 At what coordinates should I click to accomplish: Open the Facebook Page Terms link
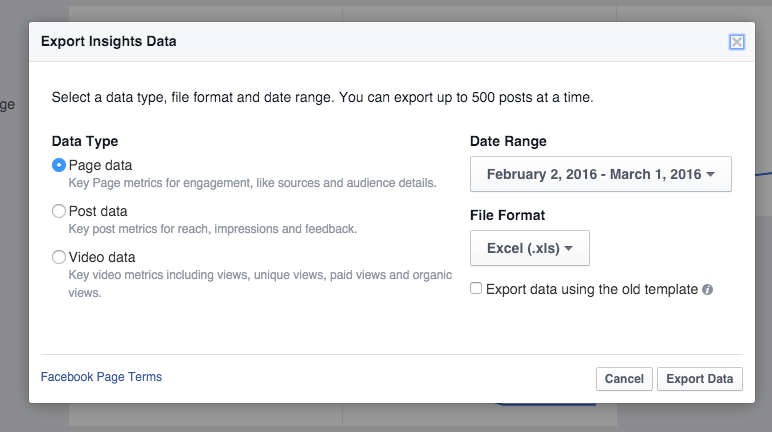pyautogui.click(x=101, y=377)
